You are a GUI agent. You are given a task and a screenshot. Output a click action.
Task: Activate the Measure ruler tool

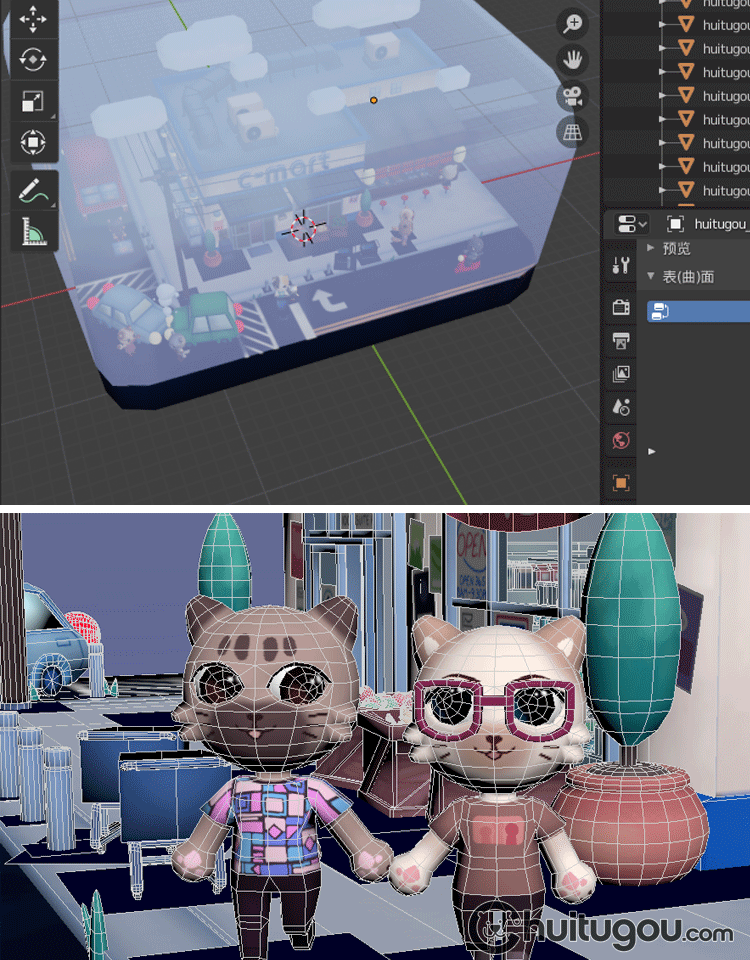32,231
